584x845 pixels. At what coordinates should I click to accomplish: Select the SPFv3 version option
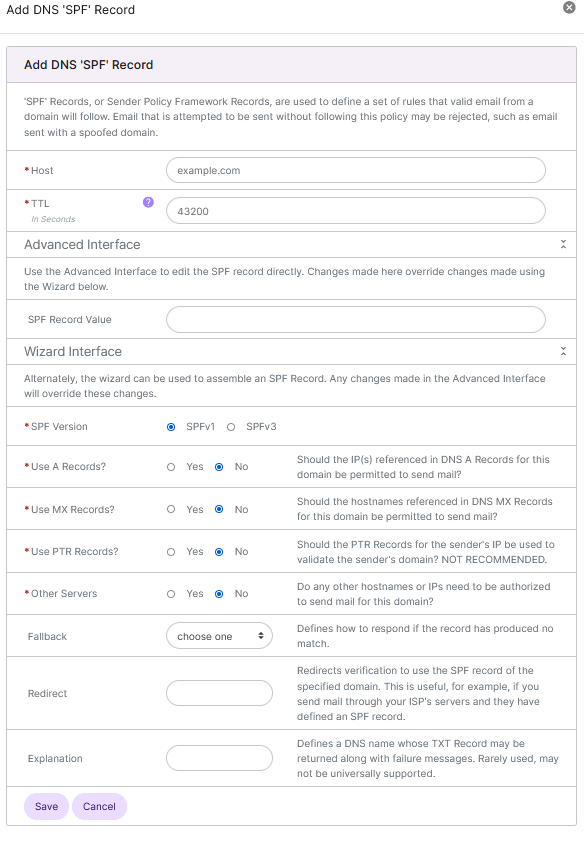232,426
